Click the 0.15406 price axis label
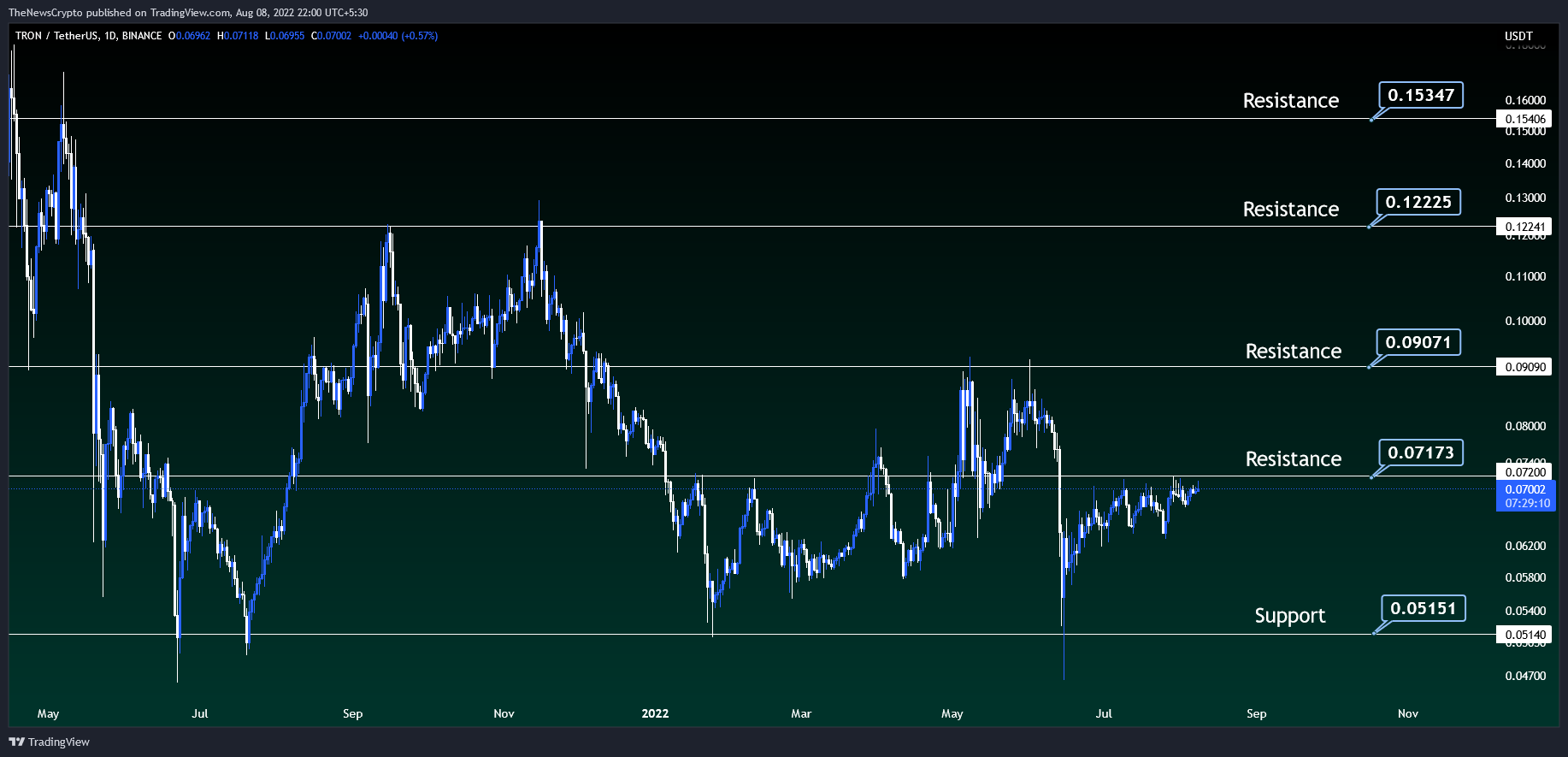 [x=1525, y=119]
